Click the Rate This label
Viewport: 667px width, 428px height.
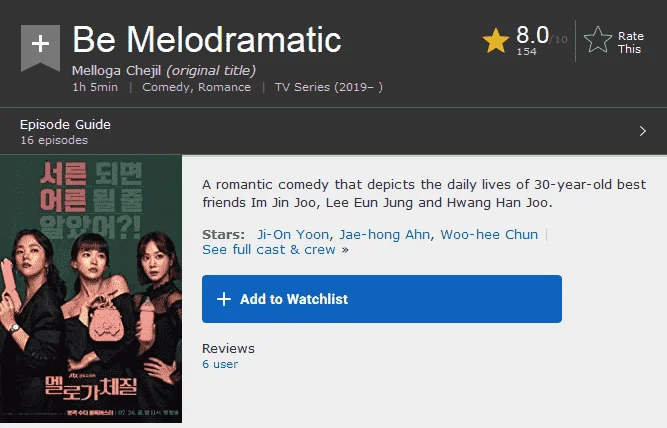tap(630, 42)
